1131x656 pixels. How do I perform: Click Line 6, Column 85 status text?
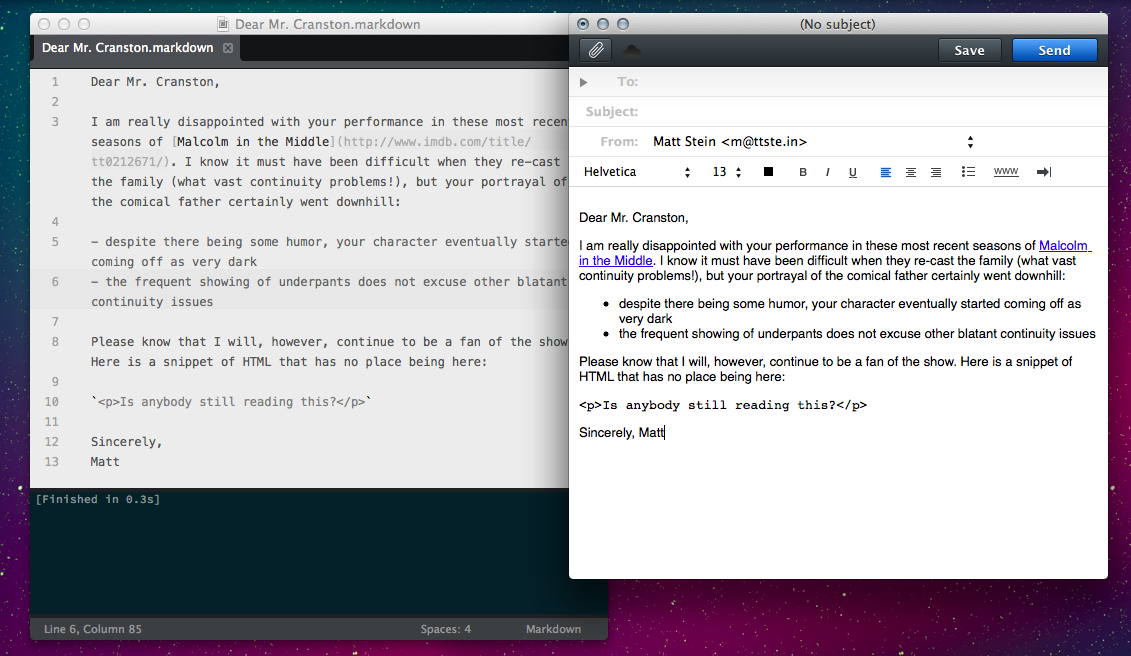pyautogui.click(x=93, y=629)
